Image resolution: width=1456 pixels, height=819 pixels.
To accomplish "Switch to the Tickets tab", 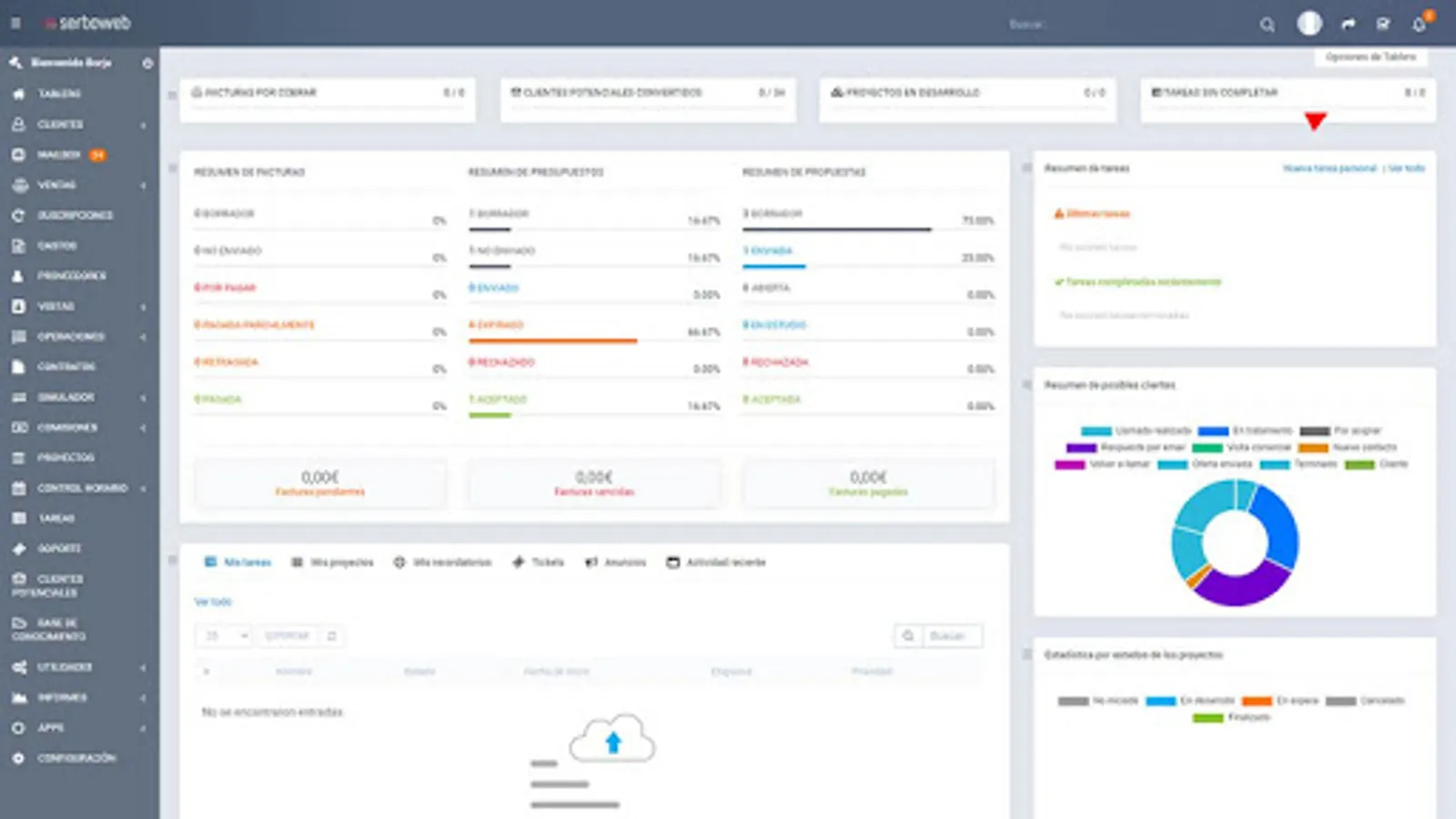I will tap(538, 562).
